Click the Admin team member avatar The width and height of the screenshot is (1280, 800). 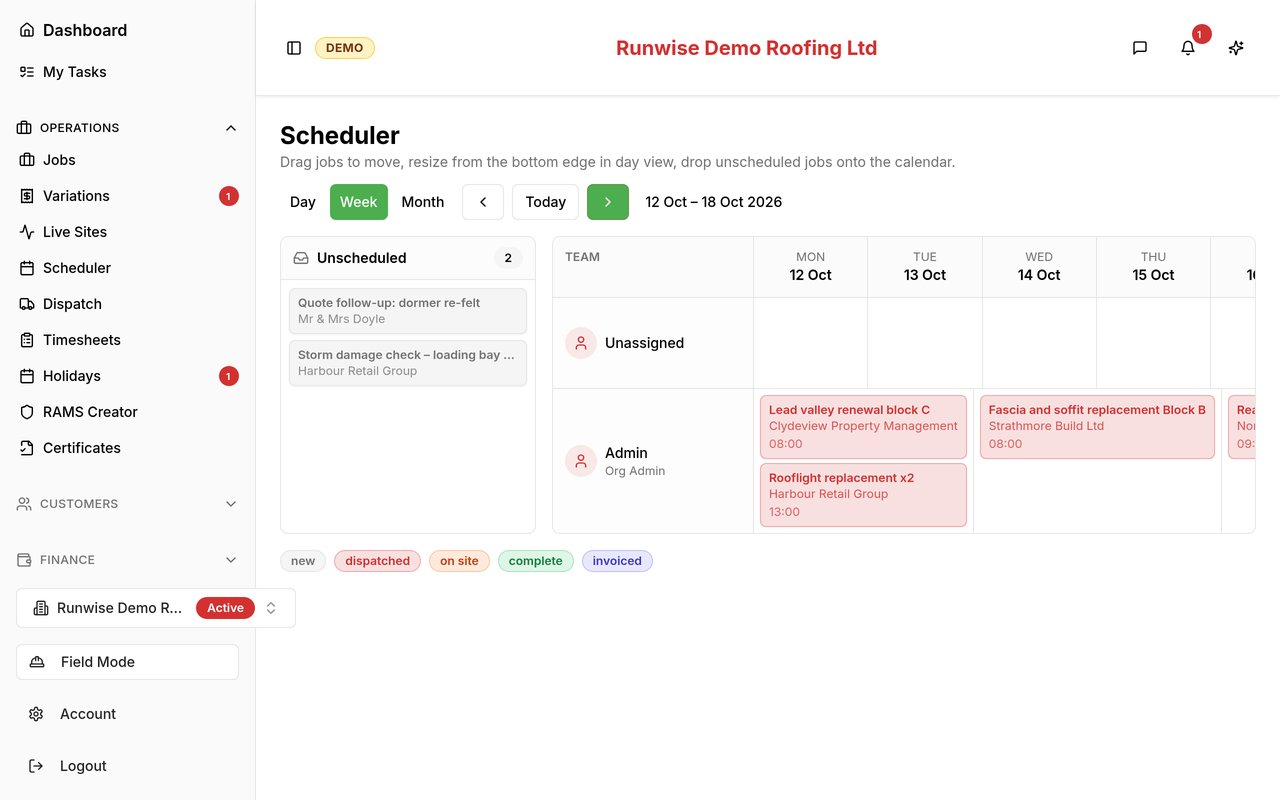pyautogui.click(x=581, y=461)
